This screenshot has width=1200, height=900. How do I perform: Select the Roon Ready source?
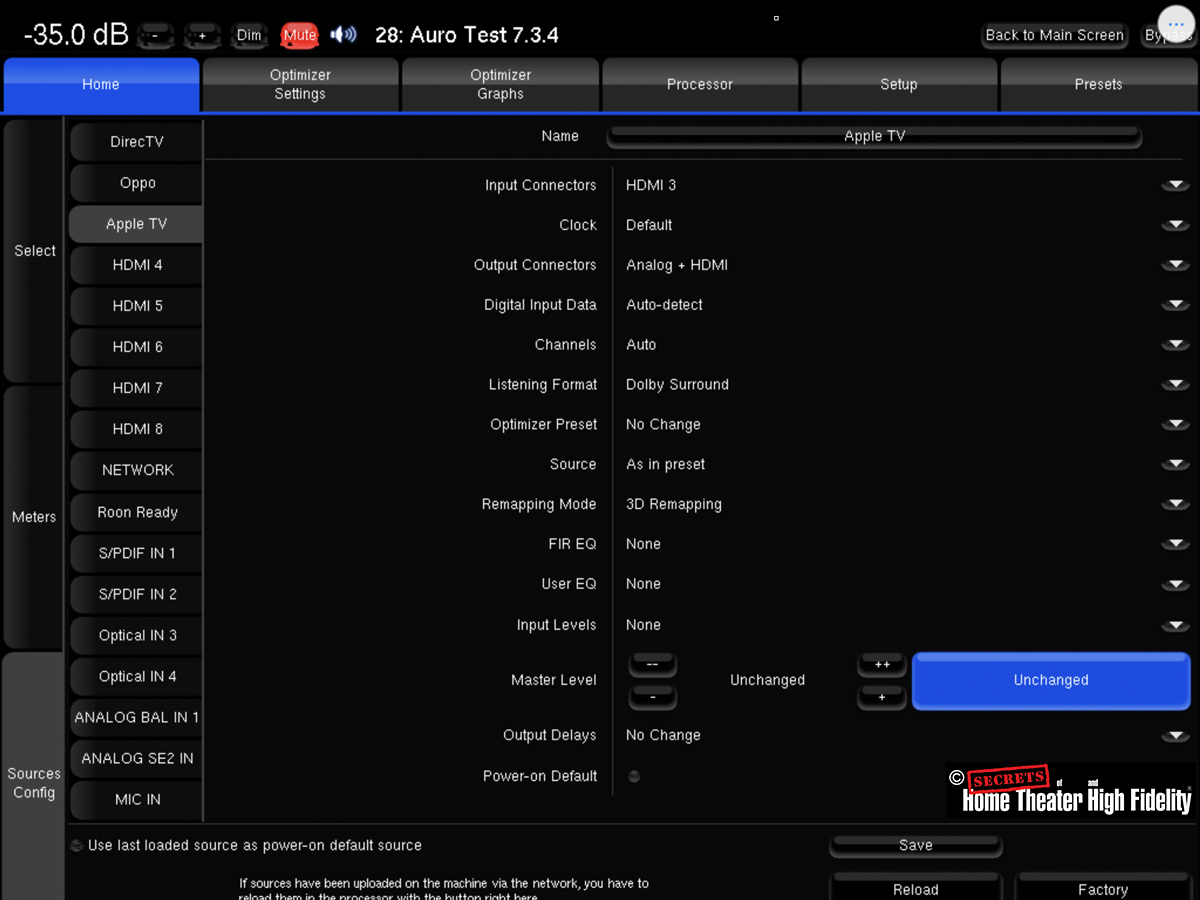click(x=137, y=512)
